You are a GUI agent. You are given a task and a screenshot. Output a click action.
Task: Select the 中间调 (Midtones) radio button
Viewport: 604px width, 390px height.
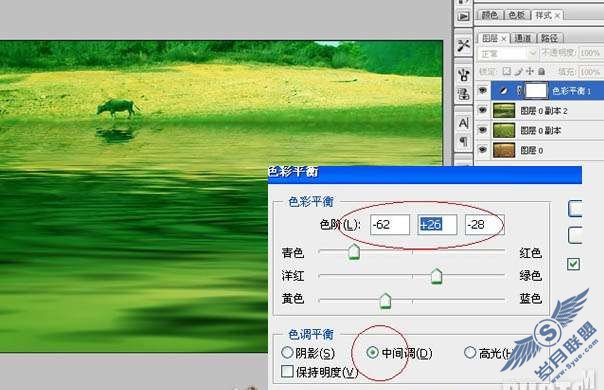[x=372, y=352]
